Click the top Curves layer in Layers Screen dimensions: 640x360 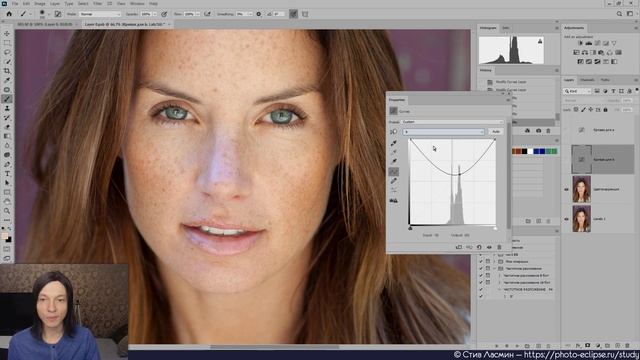click(598, 130)
